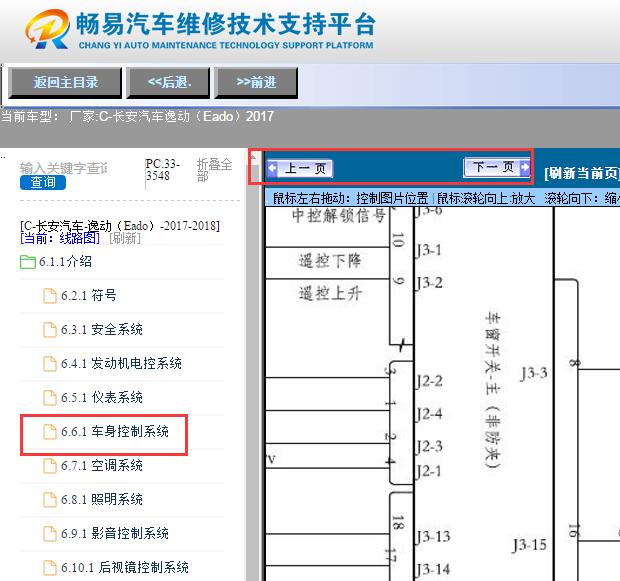This screenshot has height=581, width=620.
Task: Click the C-长安汽车-逸动 2017-2018 heading
Action: [x=120, y=226]
